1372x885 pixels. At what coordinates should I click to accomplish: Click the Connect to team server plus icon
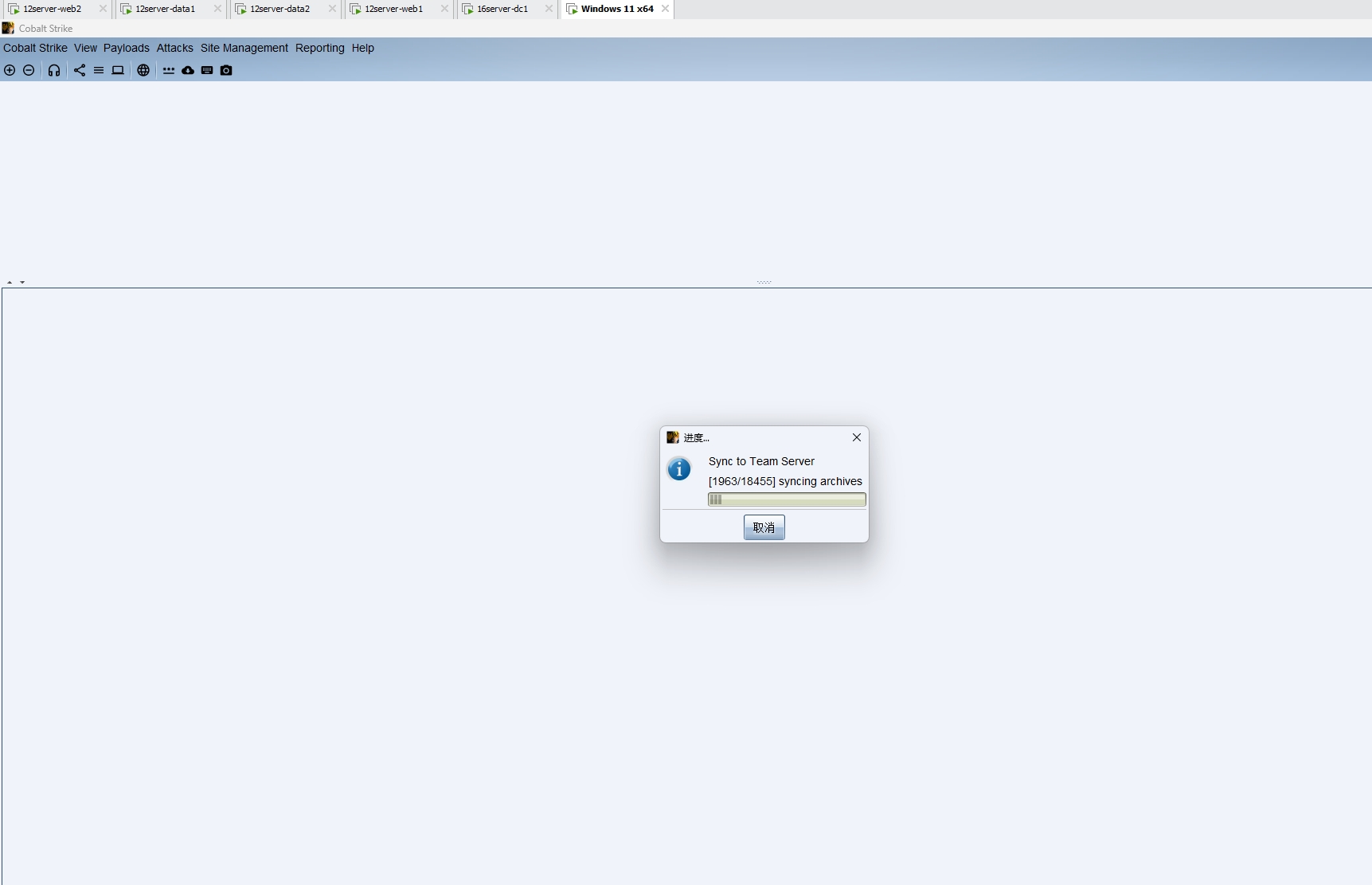point(10,70)
